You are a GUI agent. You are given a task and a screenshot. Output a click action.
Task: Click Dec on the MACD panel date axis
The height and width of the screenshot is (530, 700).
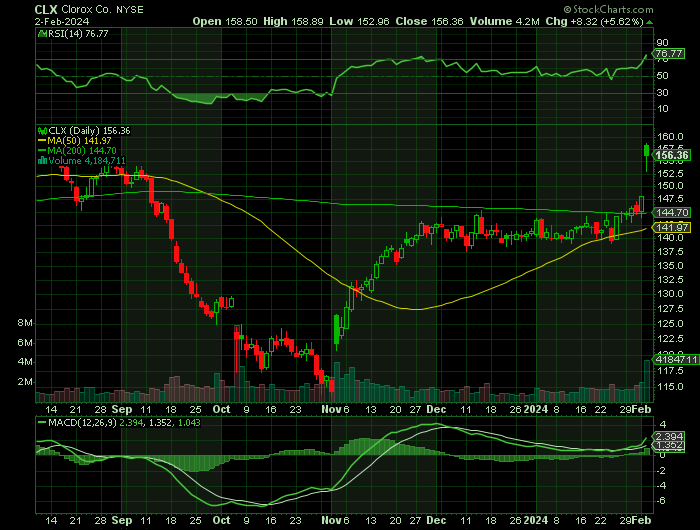point(436,520)
